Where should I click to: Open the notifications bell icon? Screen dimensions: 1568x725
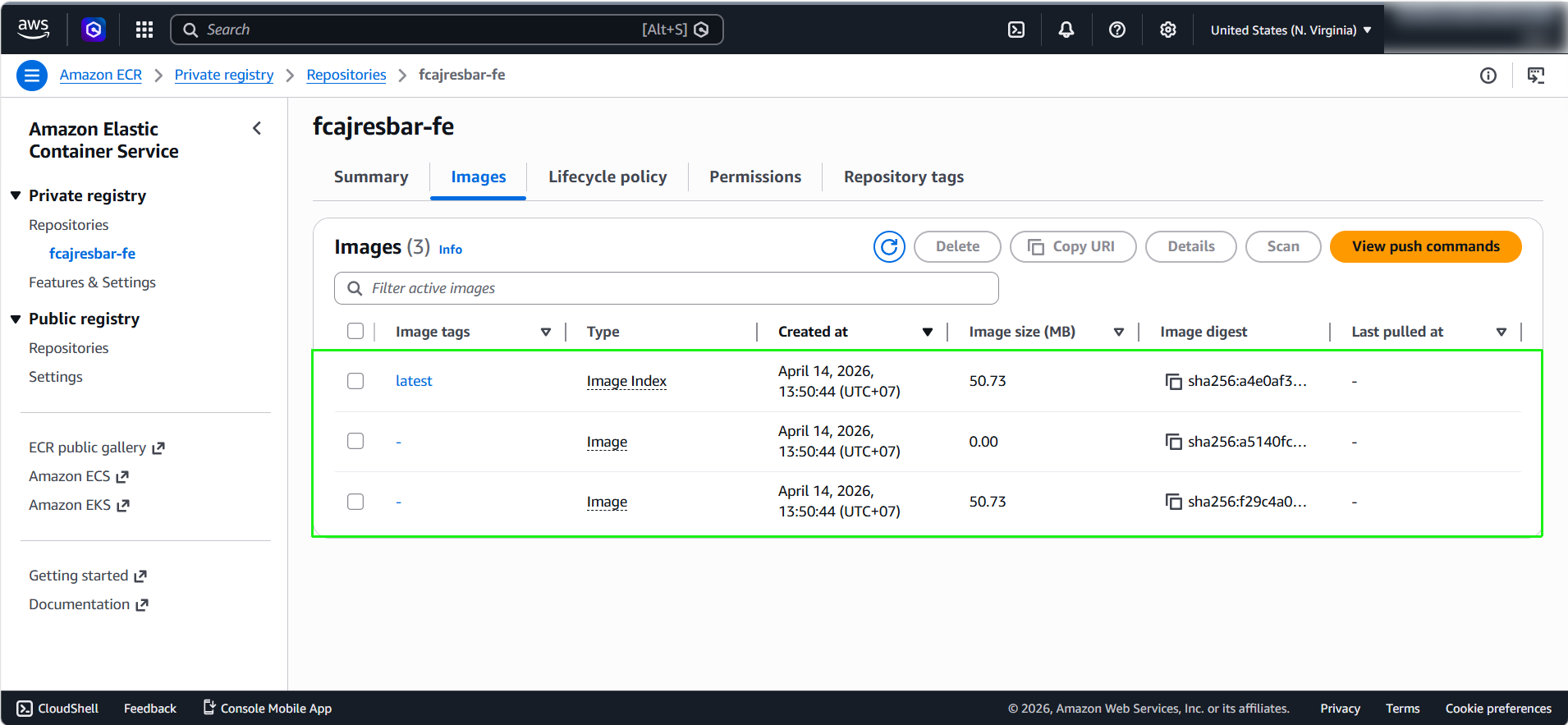[1066, 30]
